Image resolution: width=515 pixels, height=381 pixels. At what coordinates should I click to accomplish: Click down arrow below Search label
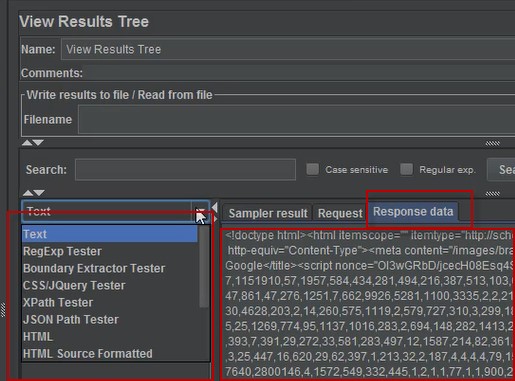39,193
